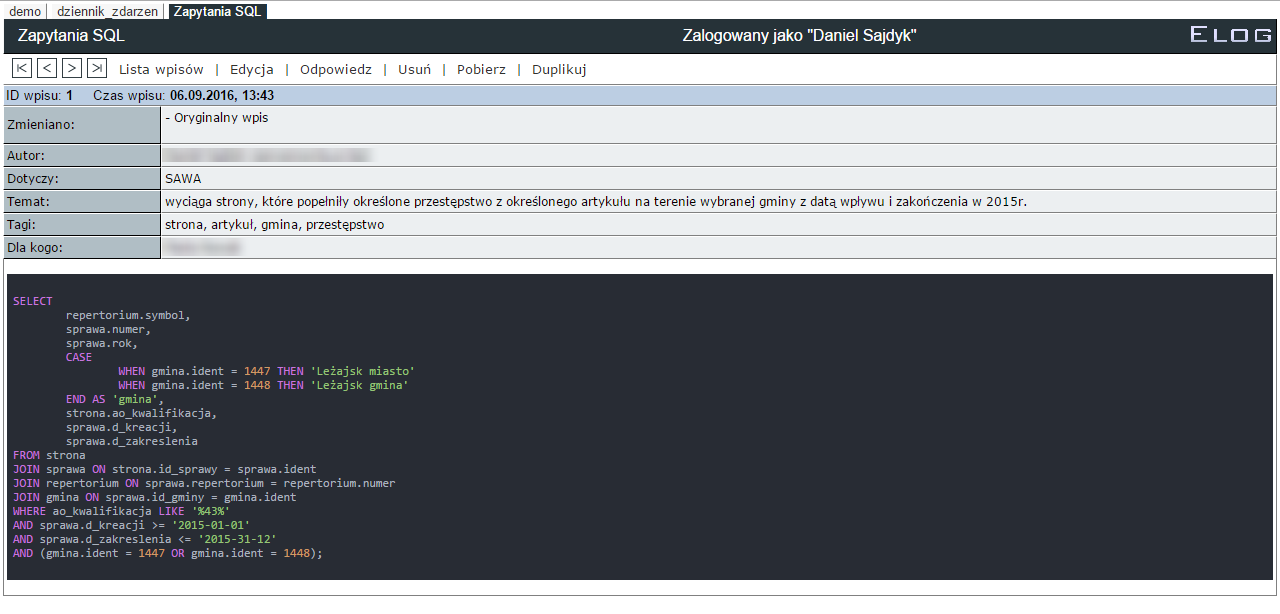The height and width of the screenshot is (614, 1280).
Task: Click the 'SAWA' value
Action: tap(183, 179)
